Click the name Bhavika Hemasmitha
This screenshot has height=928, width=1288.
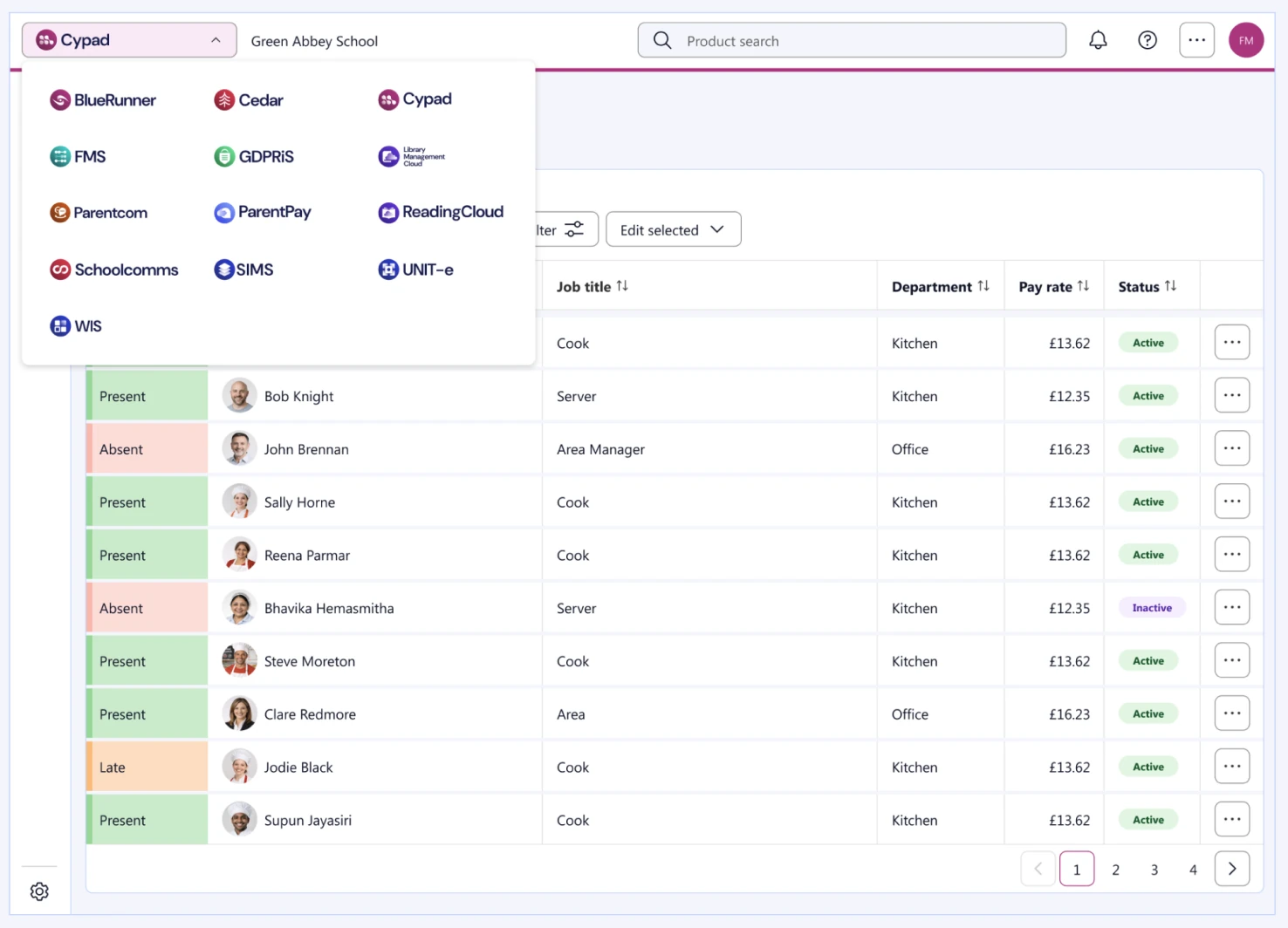pyautogui.click(x=329, y=609)
